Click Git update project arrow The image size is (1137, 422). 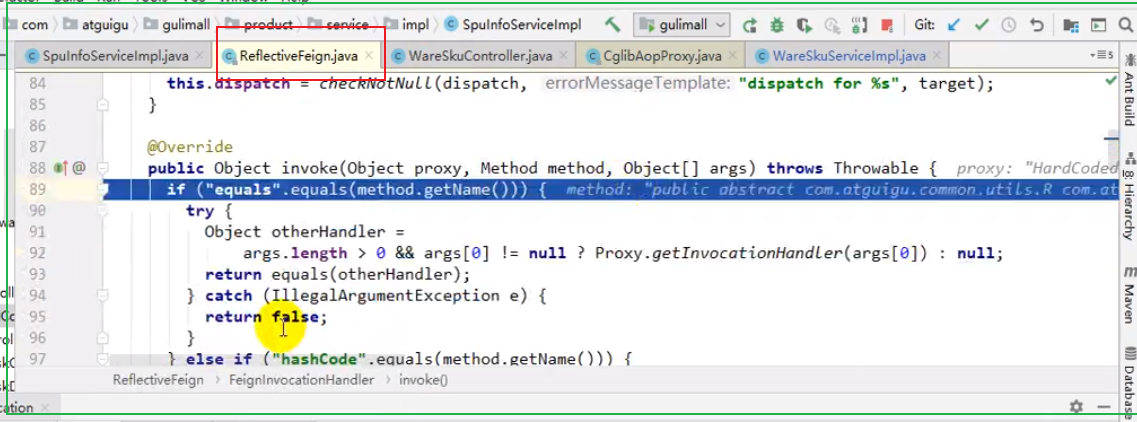954,25
